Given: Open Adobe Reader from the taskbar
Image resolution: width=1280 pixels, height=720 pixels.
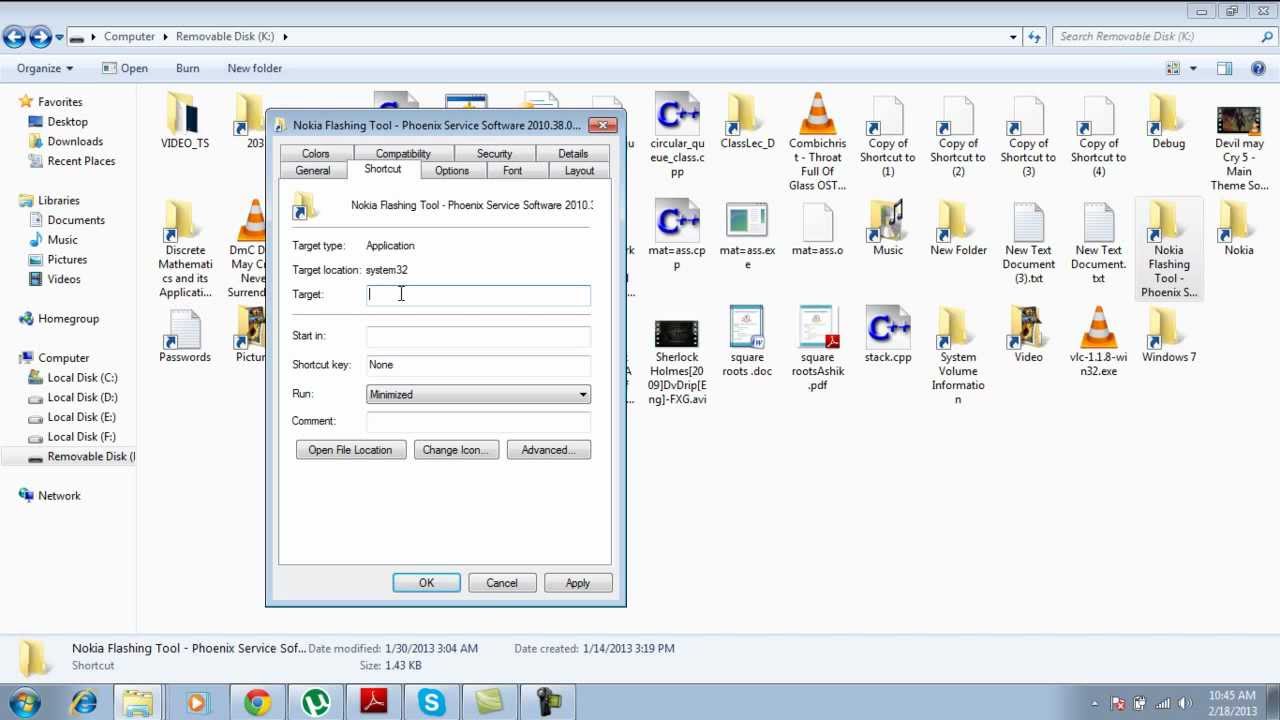Looking at the screenshot, I should coord(373,703).
